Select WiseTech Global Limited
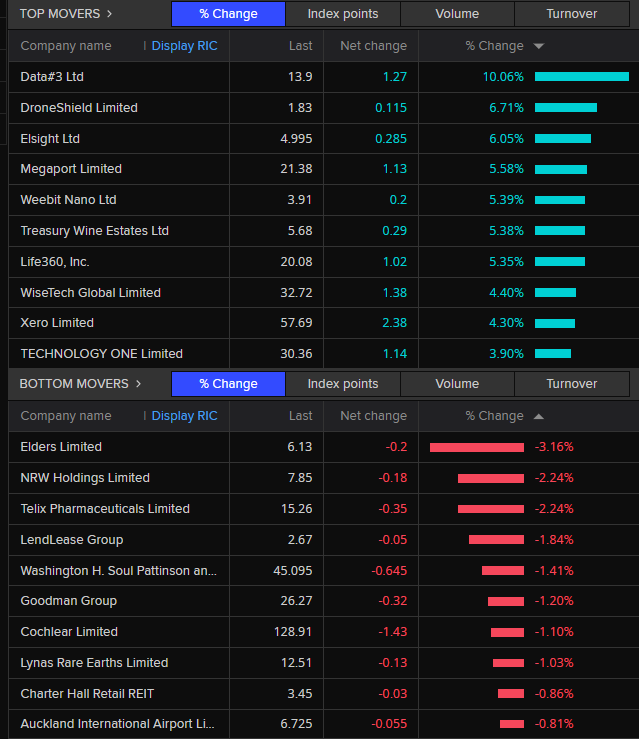639x739 pixels. (x=90, y=293)
